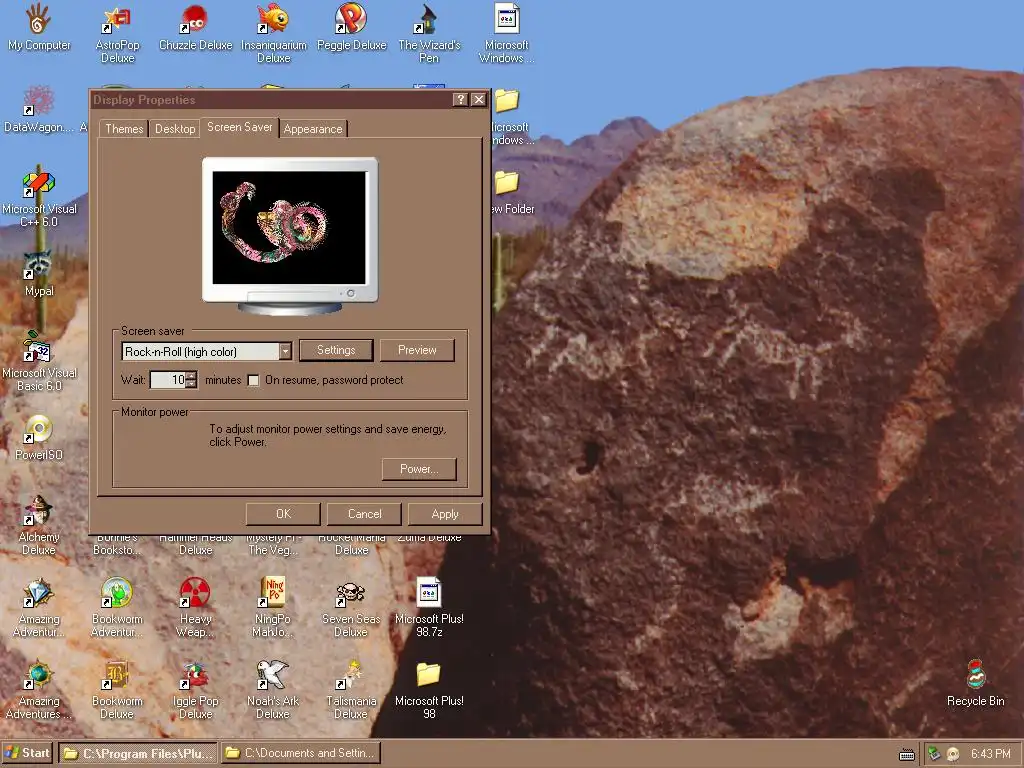
Task: Click the screen saver preview monitor image
Action: click(289, 236)
